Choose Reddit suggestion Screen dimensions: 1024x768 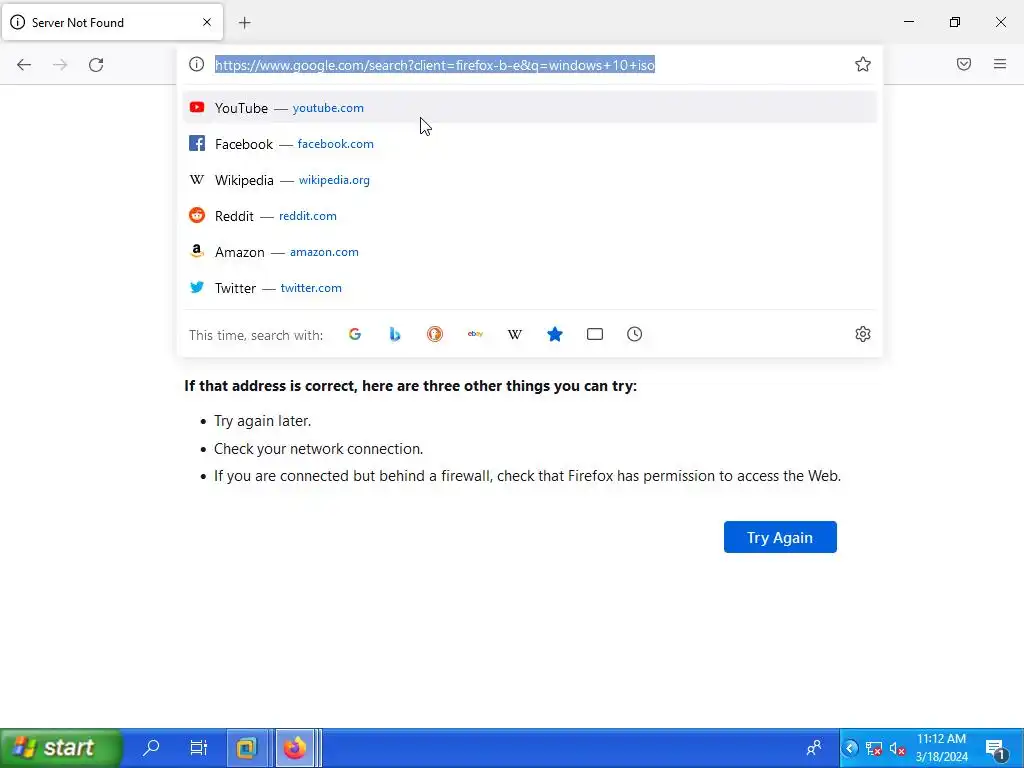(530, 216)
